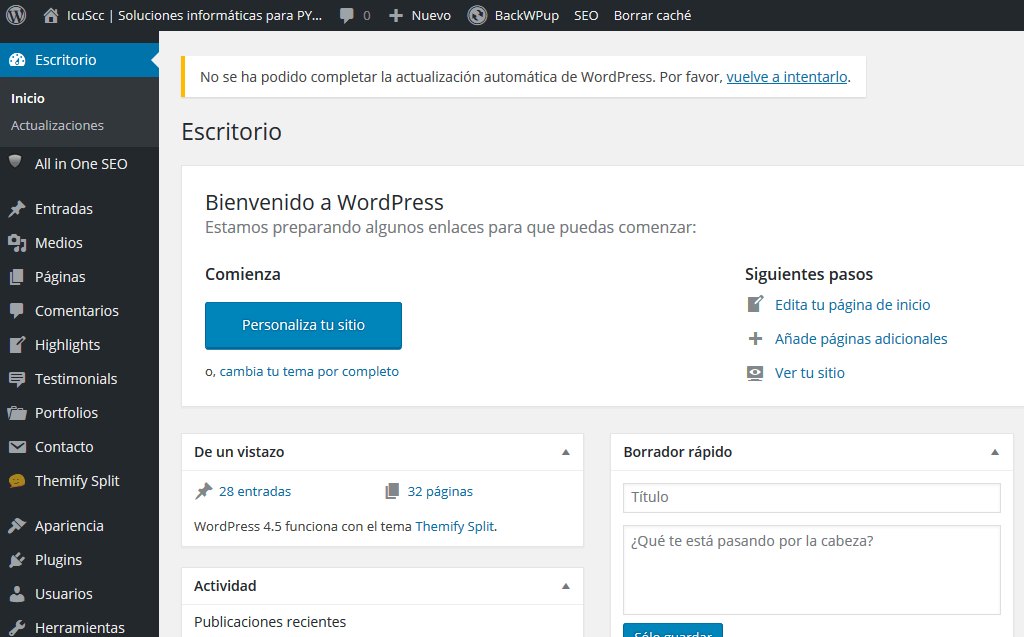The width and height of the screenshot is (1024, 637).
Task: Click the pushpin icon beside 28 entradas
Action: pos(204,491)
